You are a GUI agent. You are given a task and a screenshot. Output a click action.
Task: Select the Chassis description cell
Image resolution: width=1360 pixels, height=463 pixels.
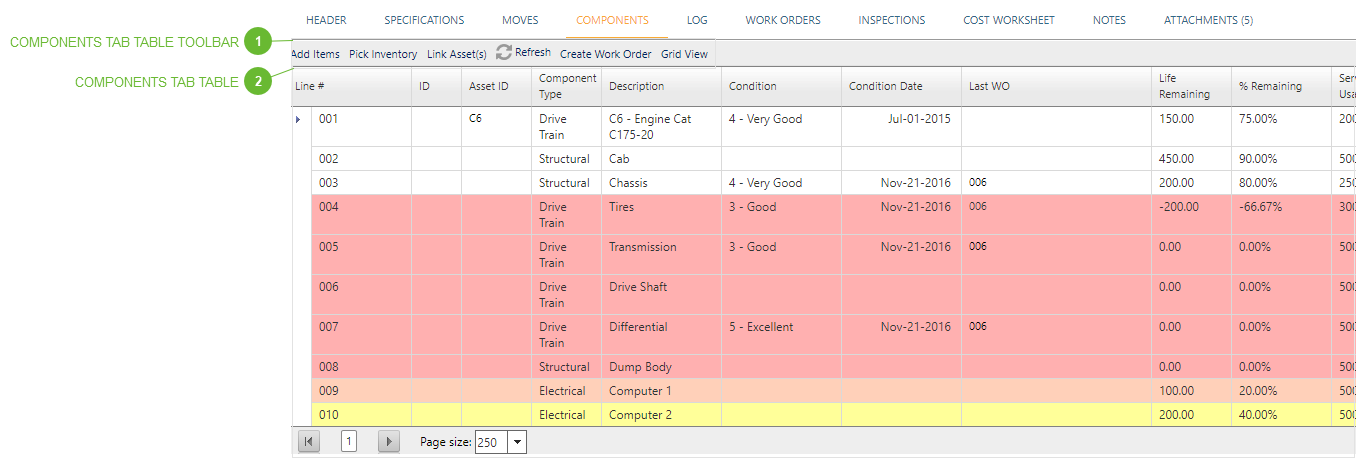point(662,183)
